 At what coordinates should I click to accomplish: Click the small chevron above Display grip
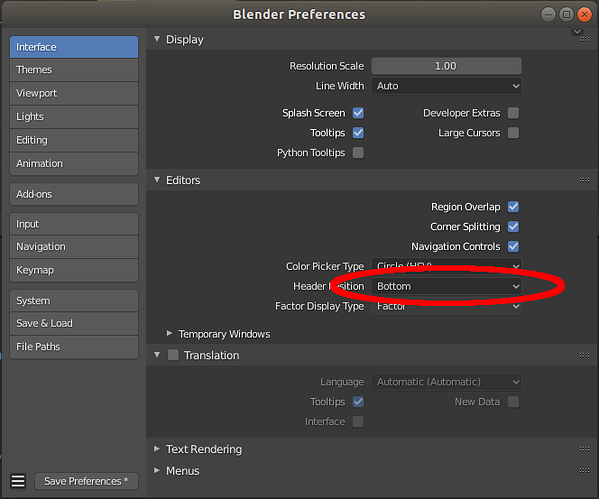pos(577,31)
